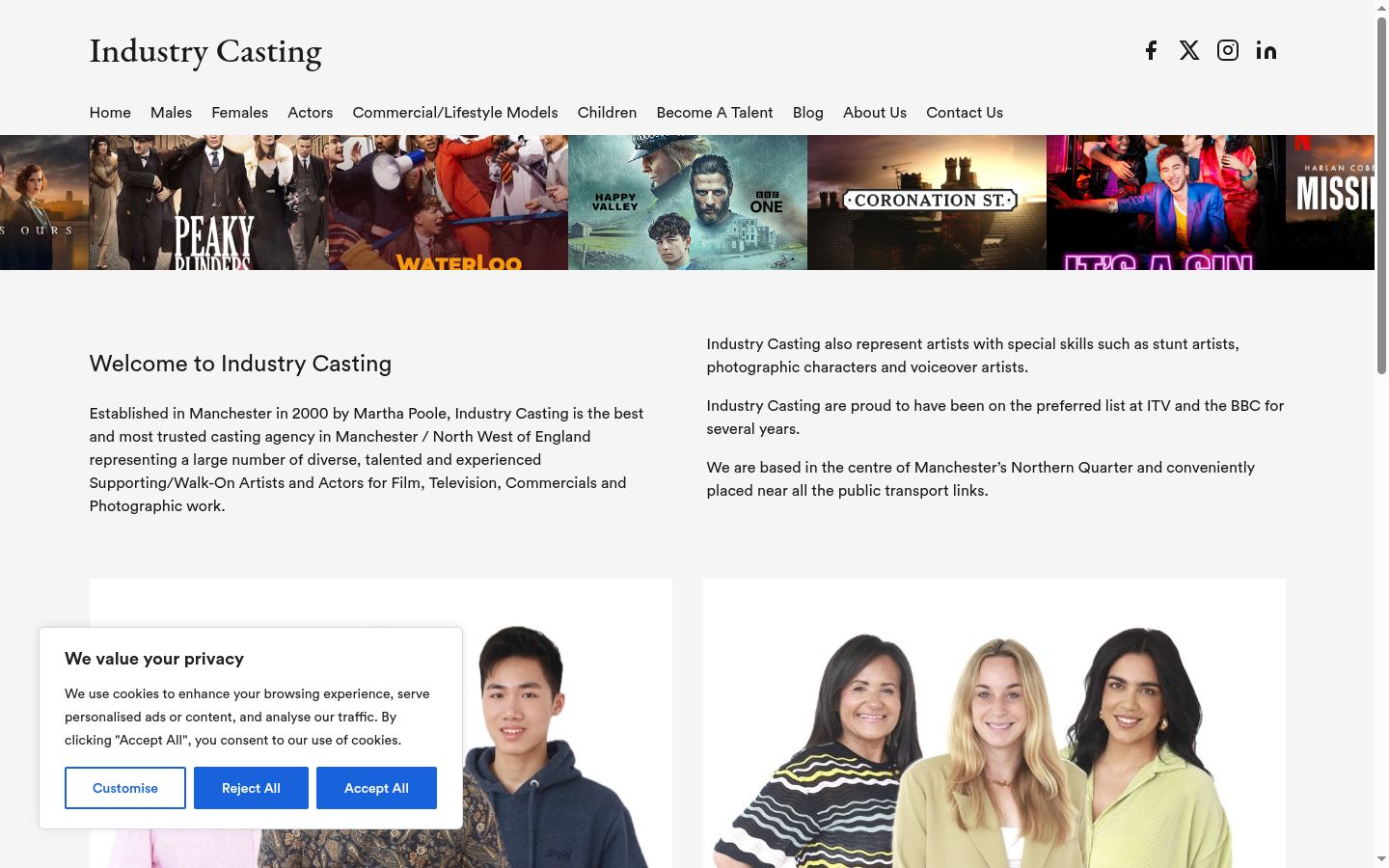Click the scrollbar up arrow
The width and height of the screenshot is (1389, 868).
click(x=1381, y=7)
